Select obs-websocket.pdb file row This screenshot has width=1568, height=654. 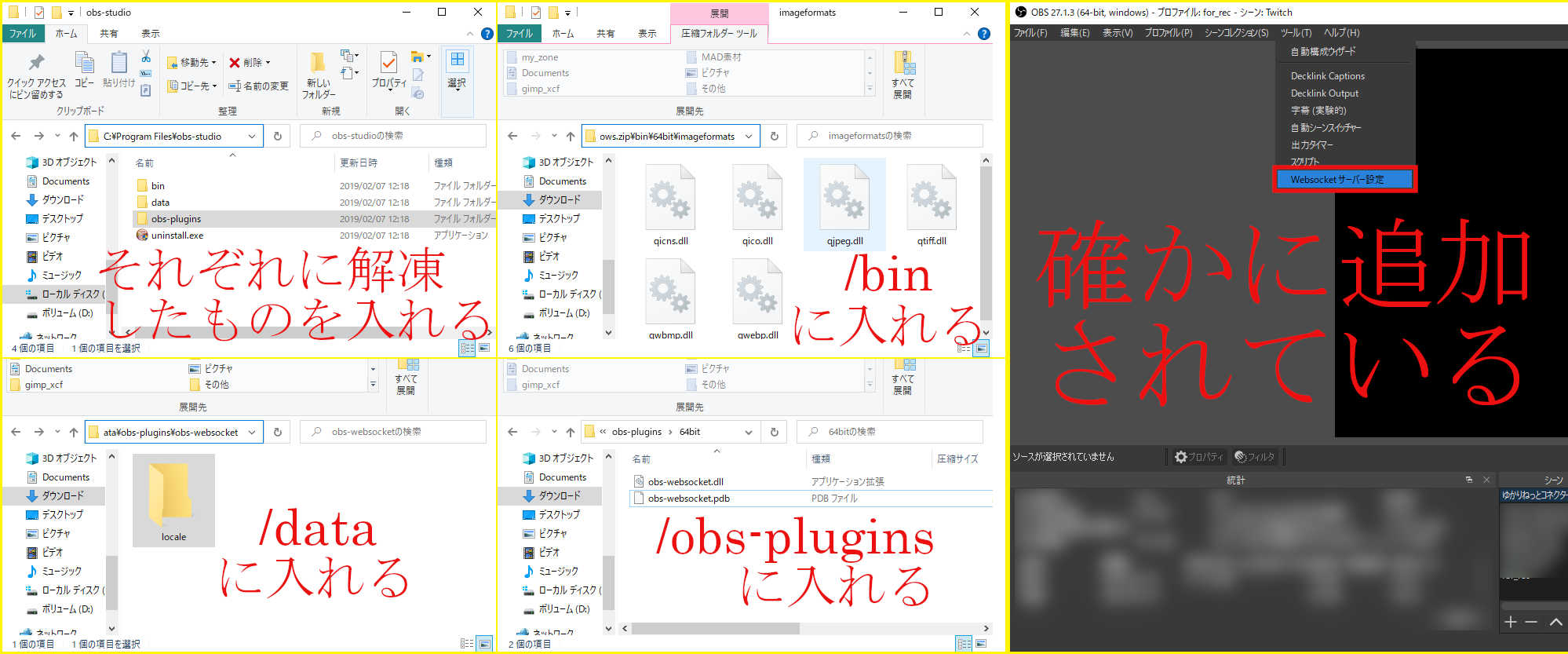[x=811, y=499]
